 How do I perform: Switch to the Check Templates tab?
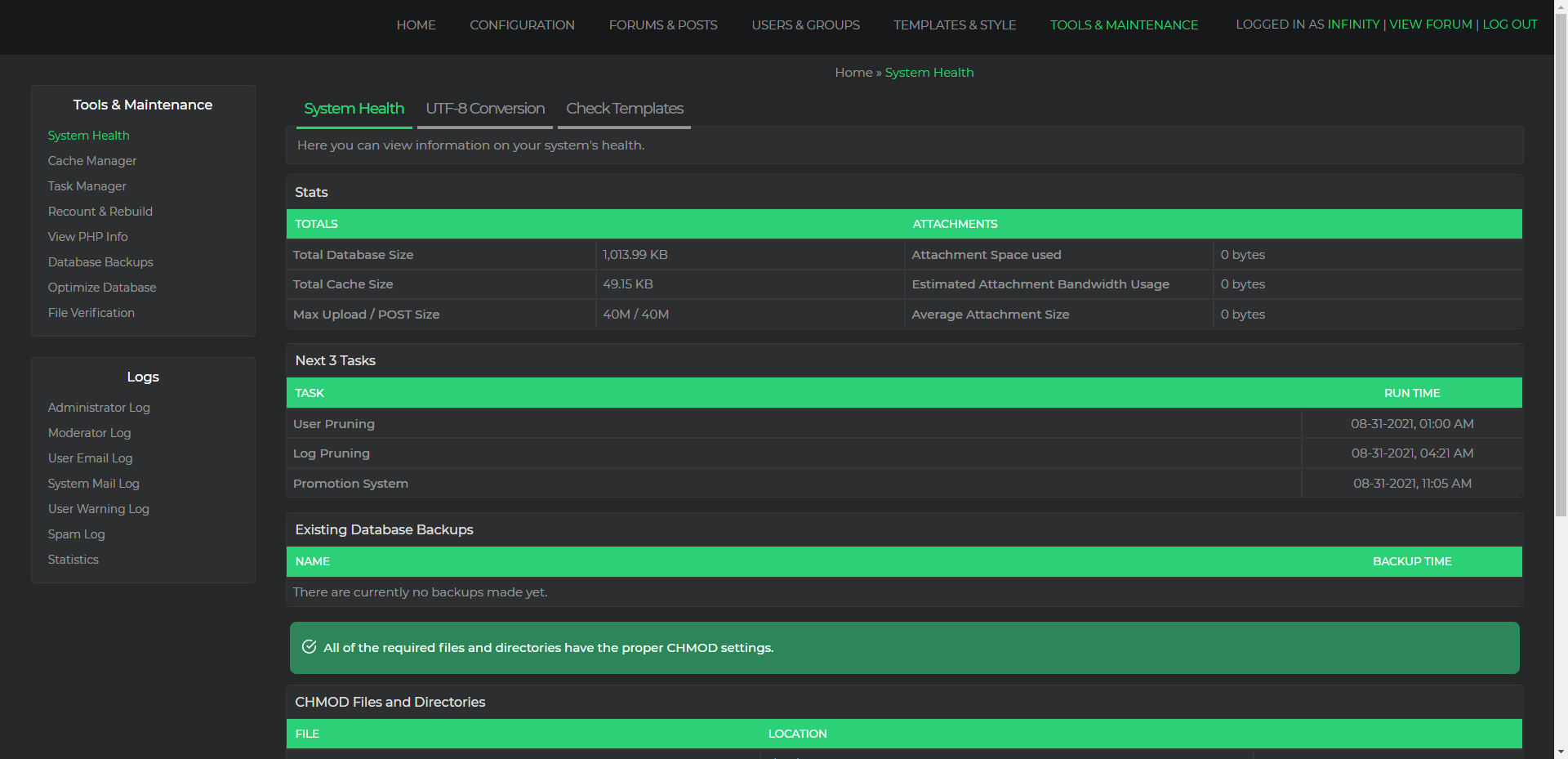624,109
